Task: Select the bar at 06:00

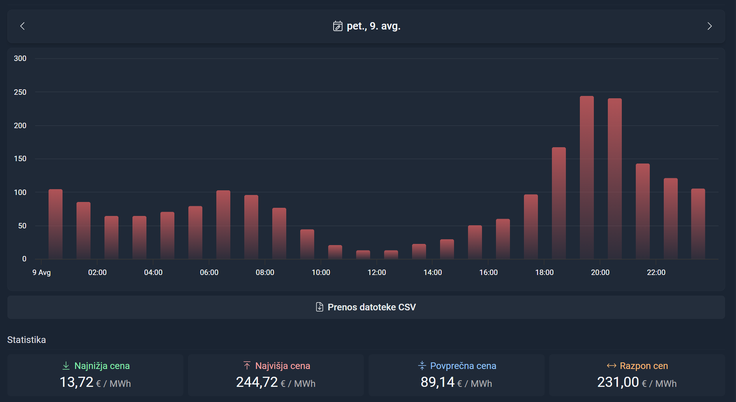Action: click(x=223, y=224)
